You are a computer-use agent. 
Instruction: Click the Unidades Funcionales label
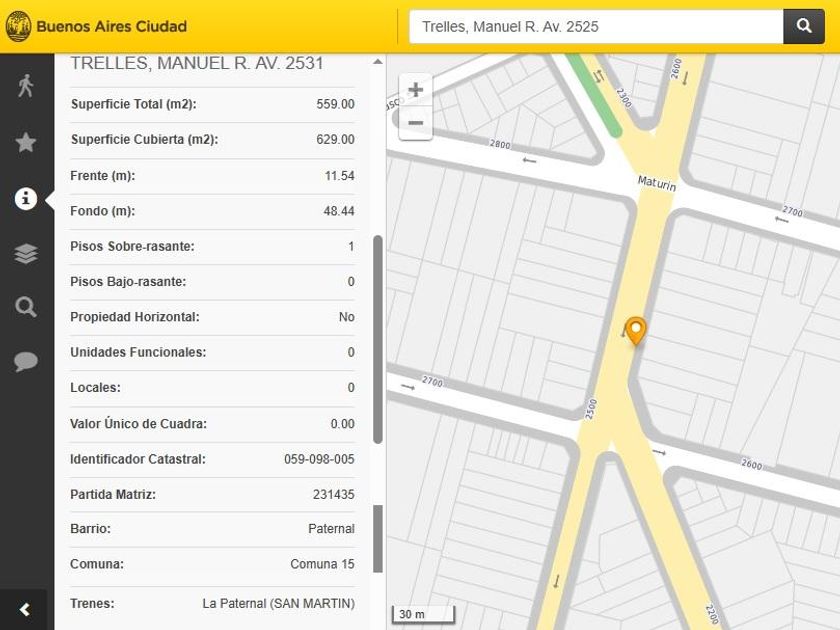[138, 352]
